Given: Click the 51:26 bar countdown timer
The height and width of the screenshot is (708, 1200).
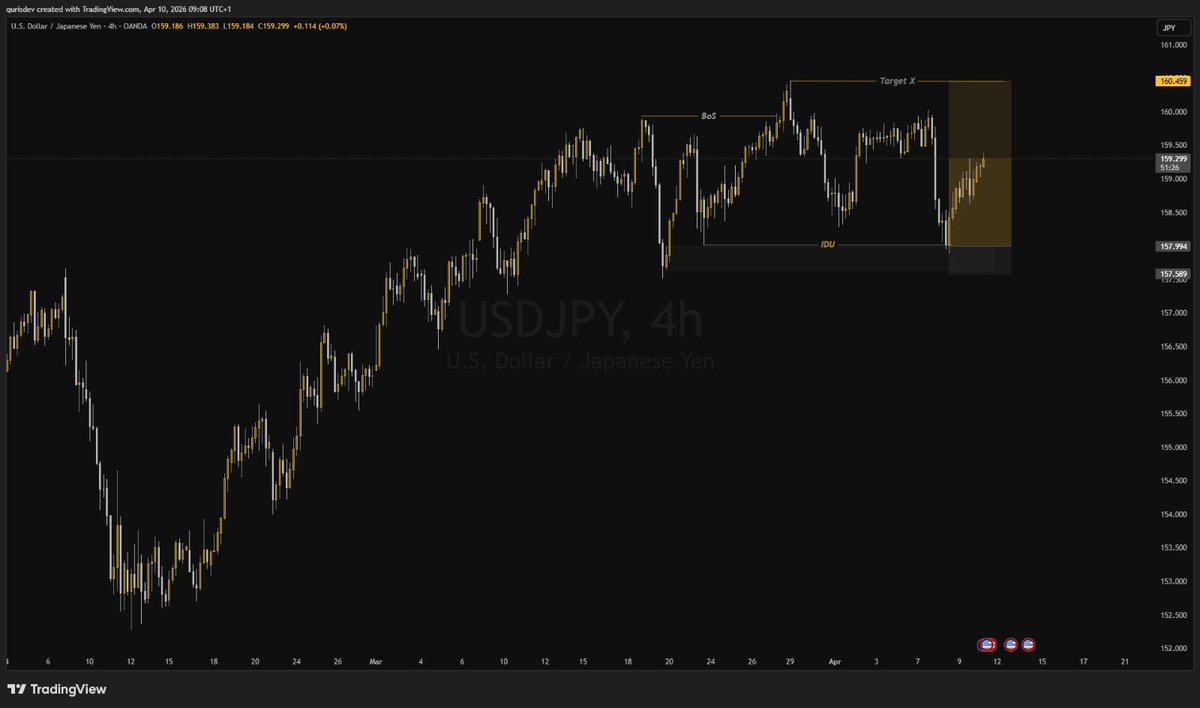Looking at the screenshot, I should tap(1169, 168).
